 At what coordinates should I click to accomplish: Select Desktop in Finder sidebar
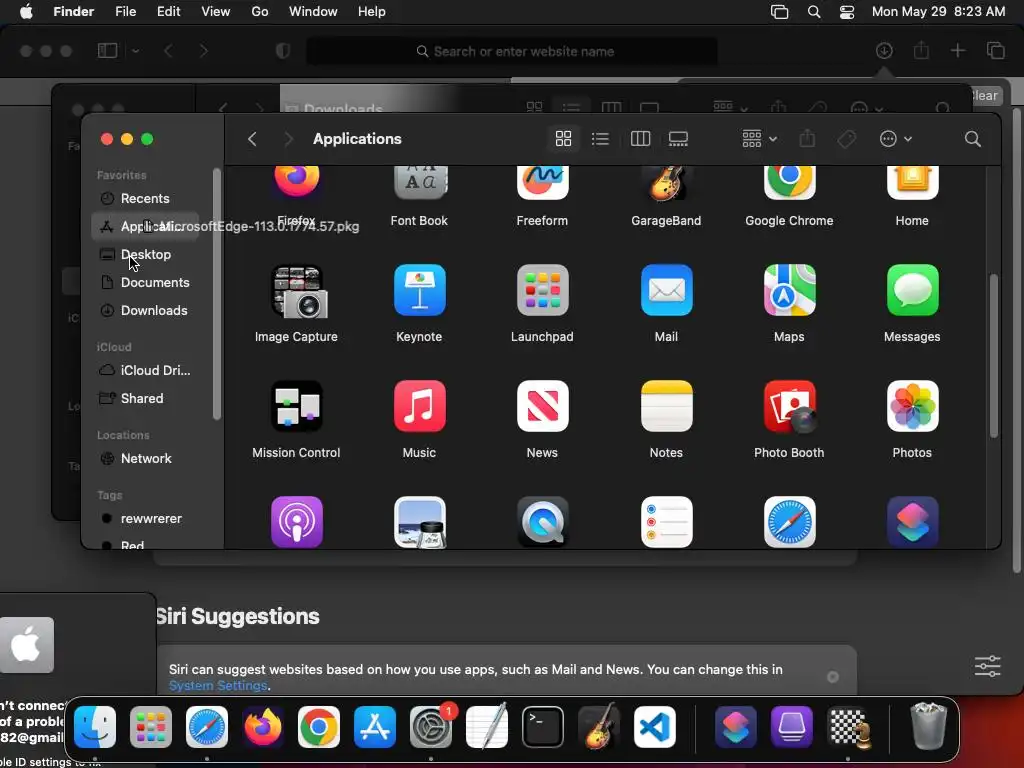(145, 255)
